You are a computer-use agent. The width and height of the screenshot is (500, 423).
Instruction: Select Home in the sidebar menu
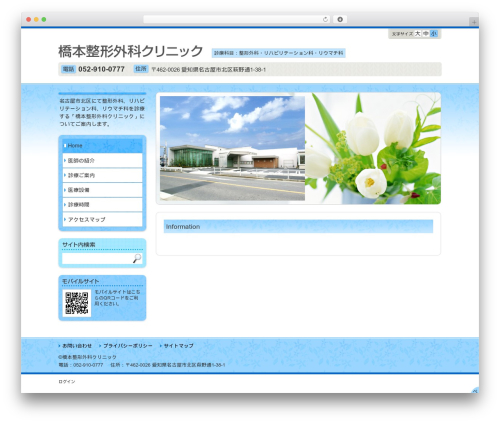(x=102, y=146)
